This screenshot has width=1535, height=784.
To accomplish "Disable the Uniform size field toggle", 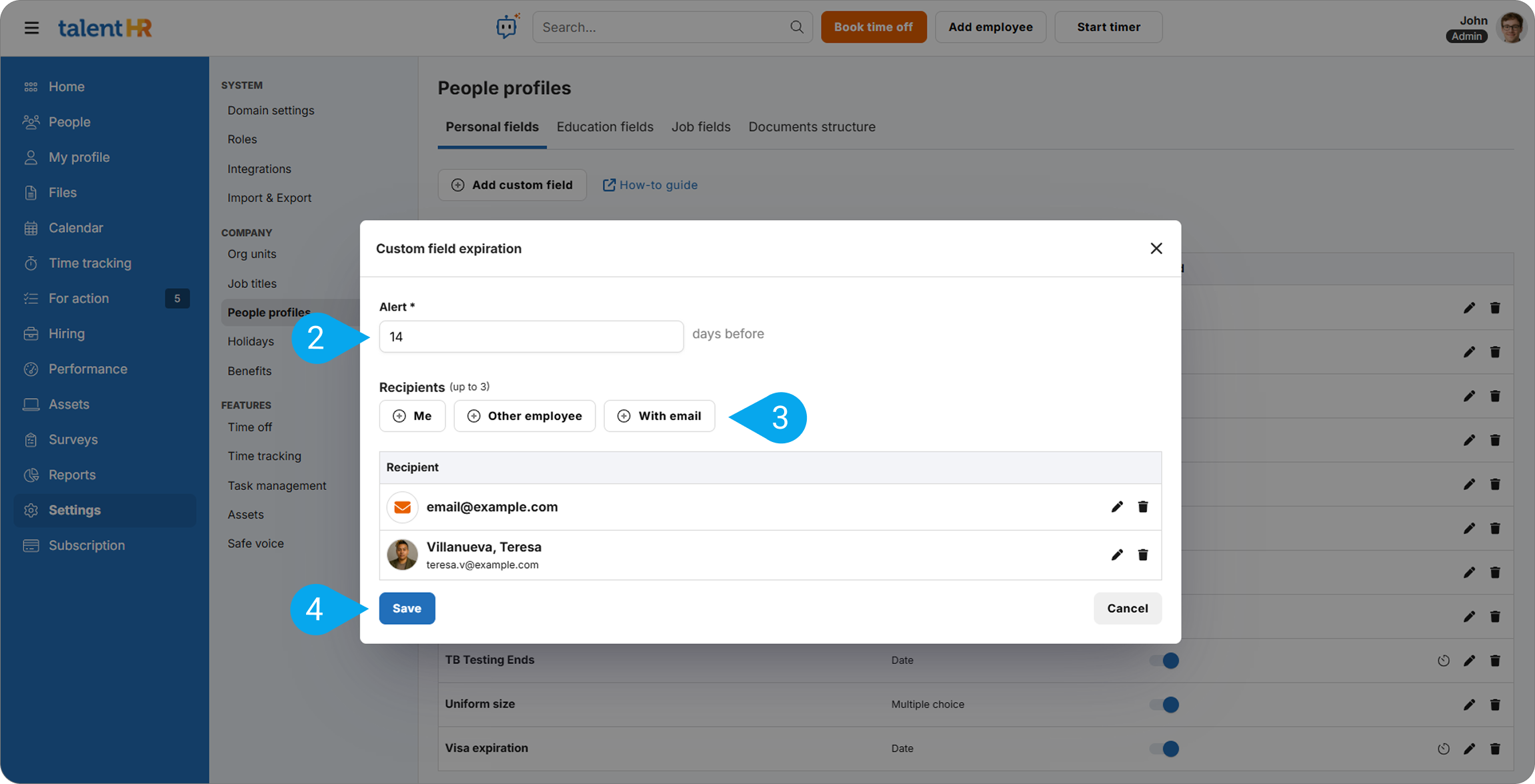I will (1164, 704).
